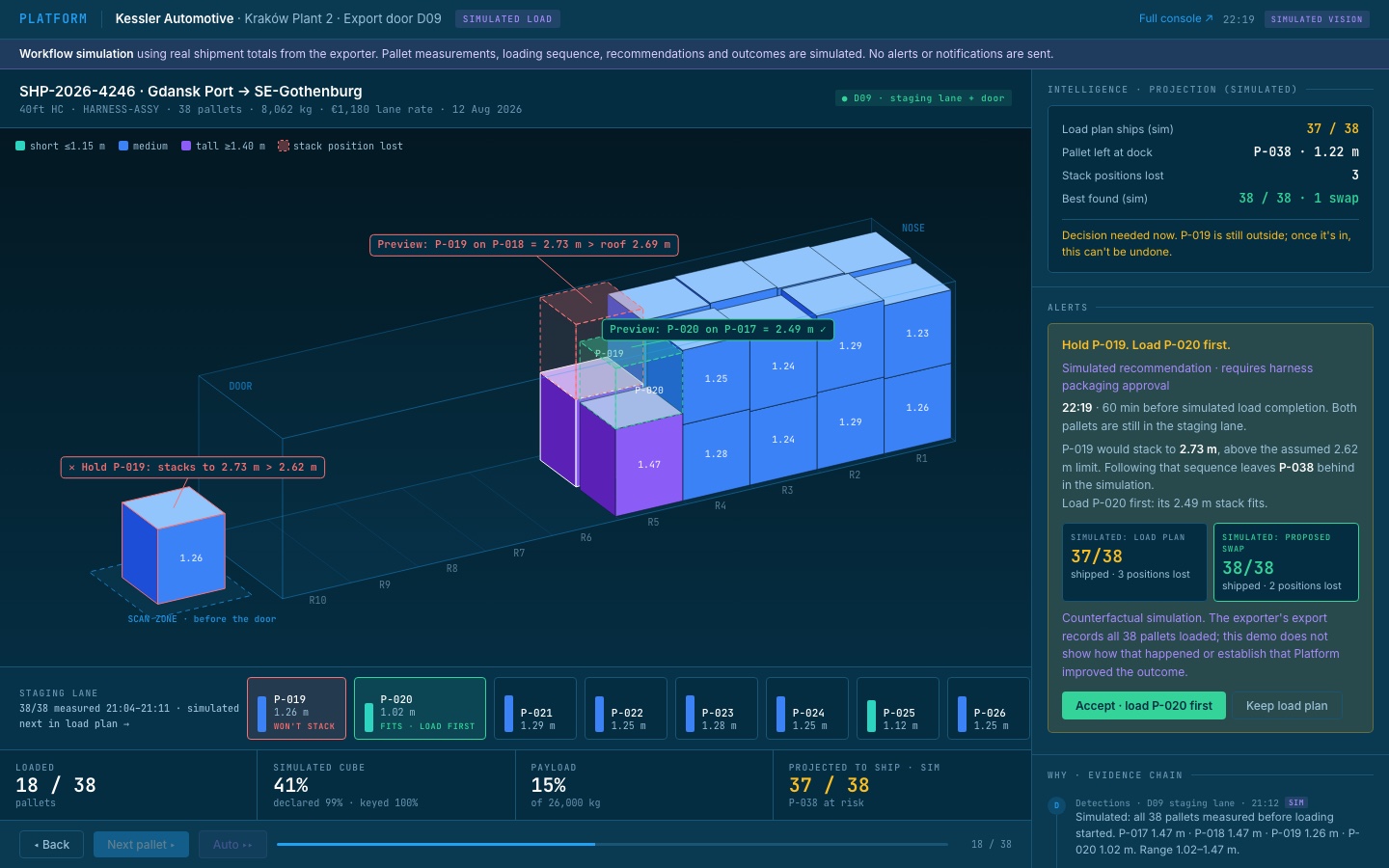This screenshot has height=868, width=1389.
Task: Select the Simulated Load Plan 37/38 card
Action: point(1134,562)
